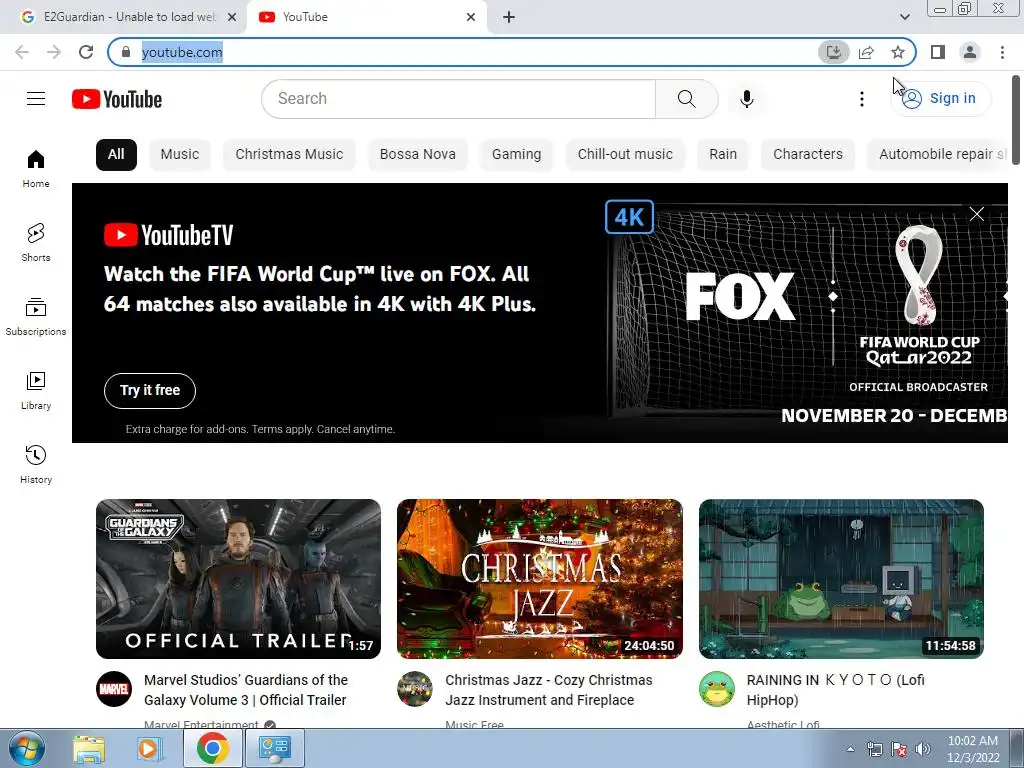Close the YouTube tab

[x=471, y=17]
